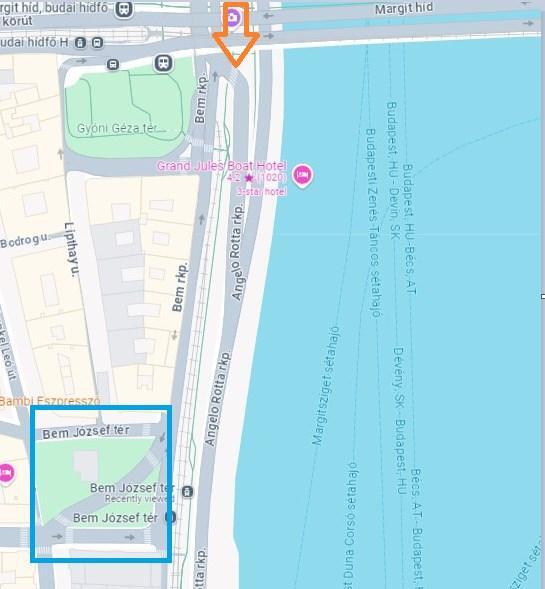The image size is (545, 589).
Task: Click the small bus stop icon above Gyóni Géza tér park
Action: [x=113, y=64]
